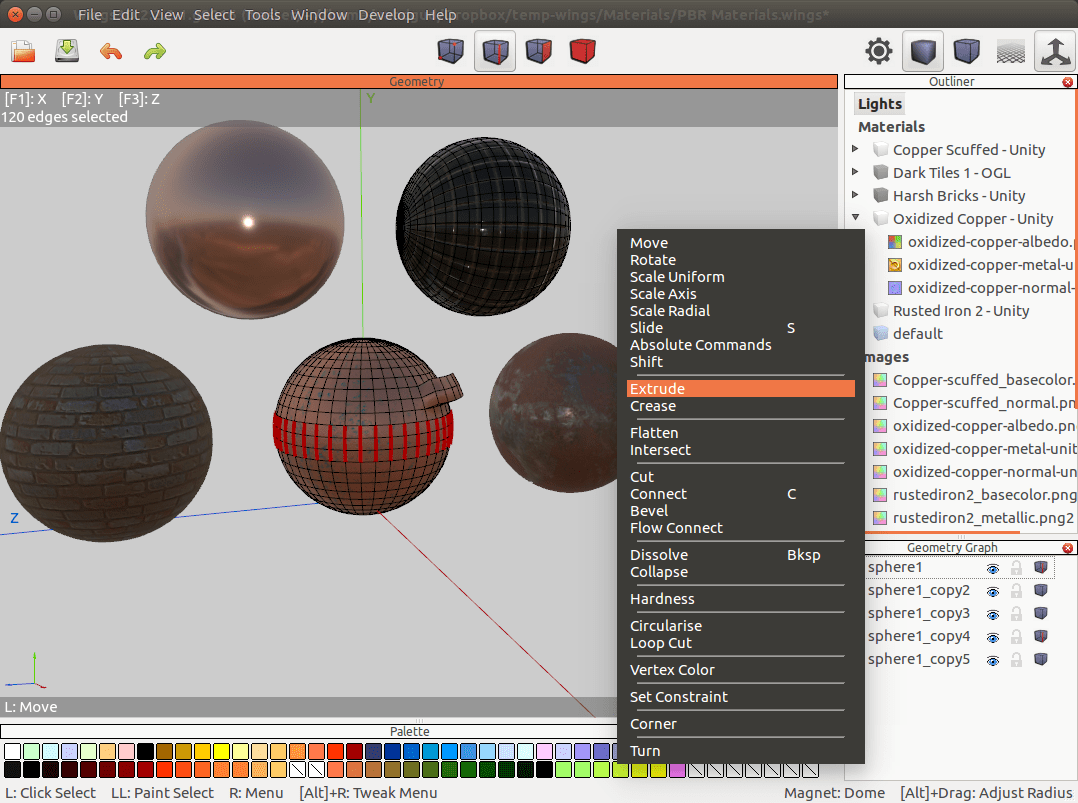Screen dimensions: 1078x803
Task: Click Copper-scuffed_basecolor image icon
Action: pyautogui.click(x=879, y=380)
